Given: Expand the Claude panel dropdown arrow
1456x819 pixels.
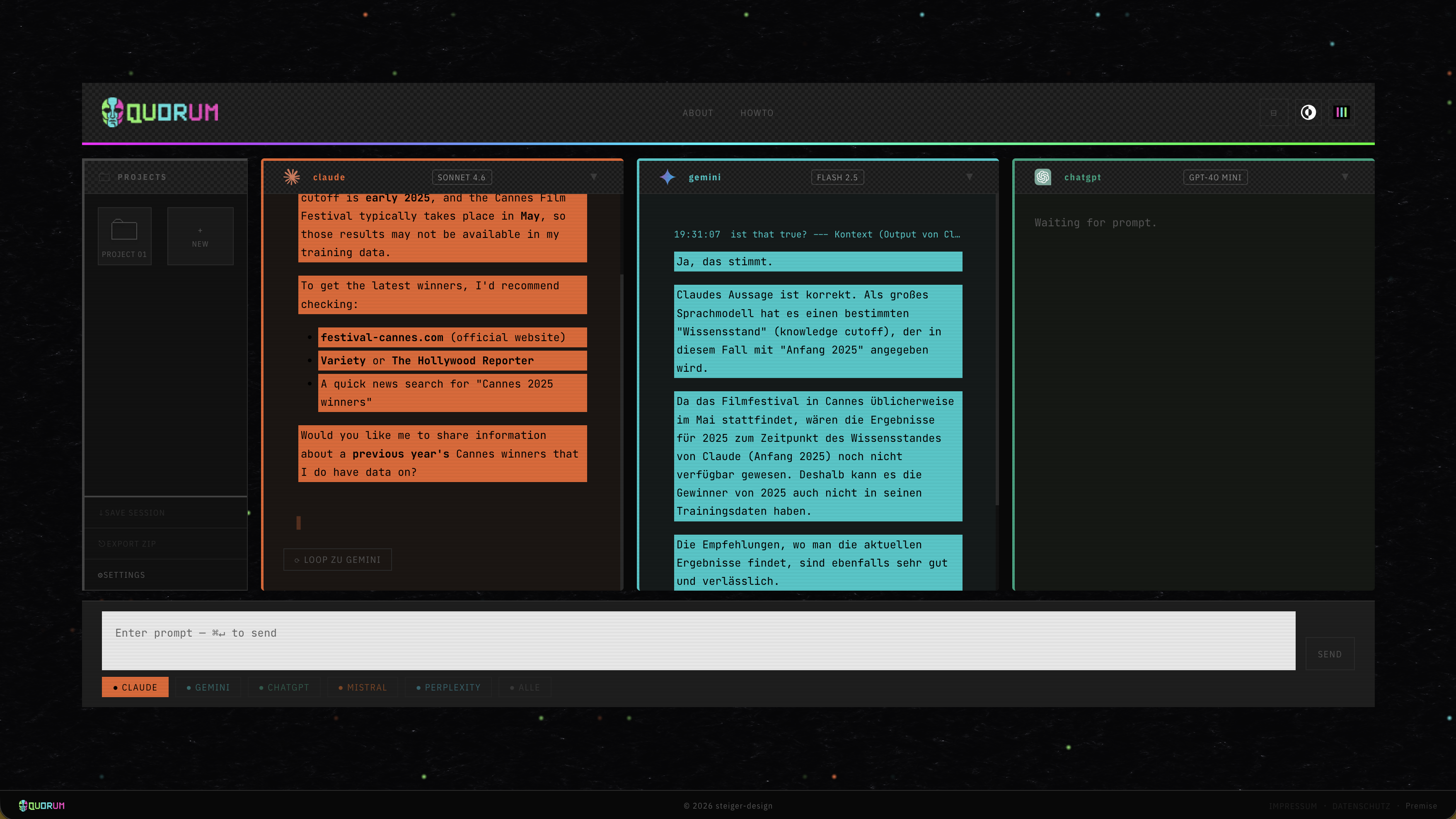Looking at the screenshot, I should pyautogui.click(x=594, y=177).
